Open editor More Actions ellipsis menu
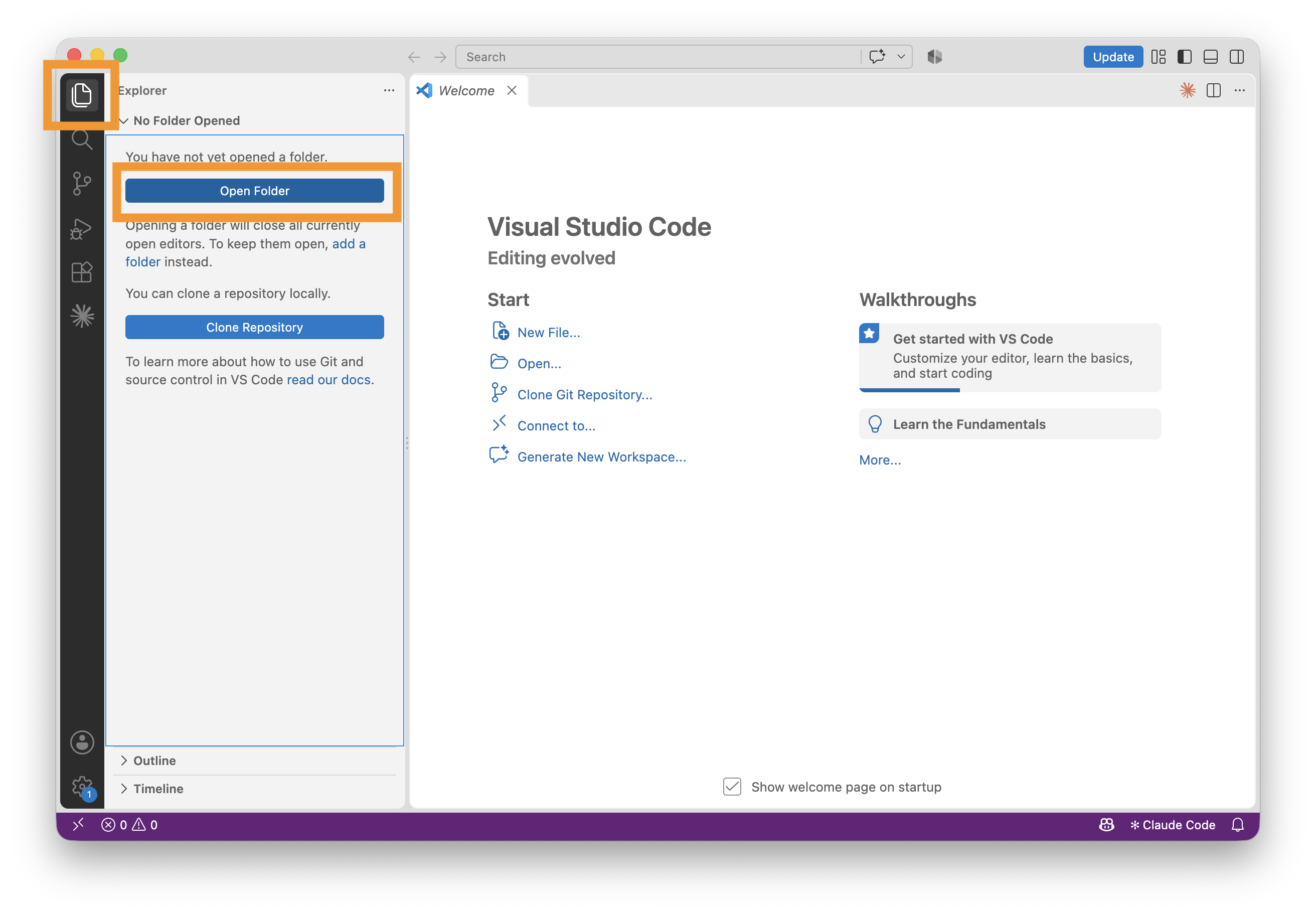1316x915 pixels. point(1240,90)
